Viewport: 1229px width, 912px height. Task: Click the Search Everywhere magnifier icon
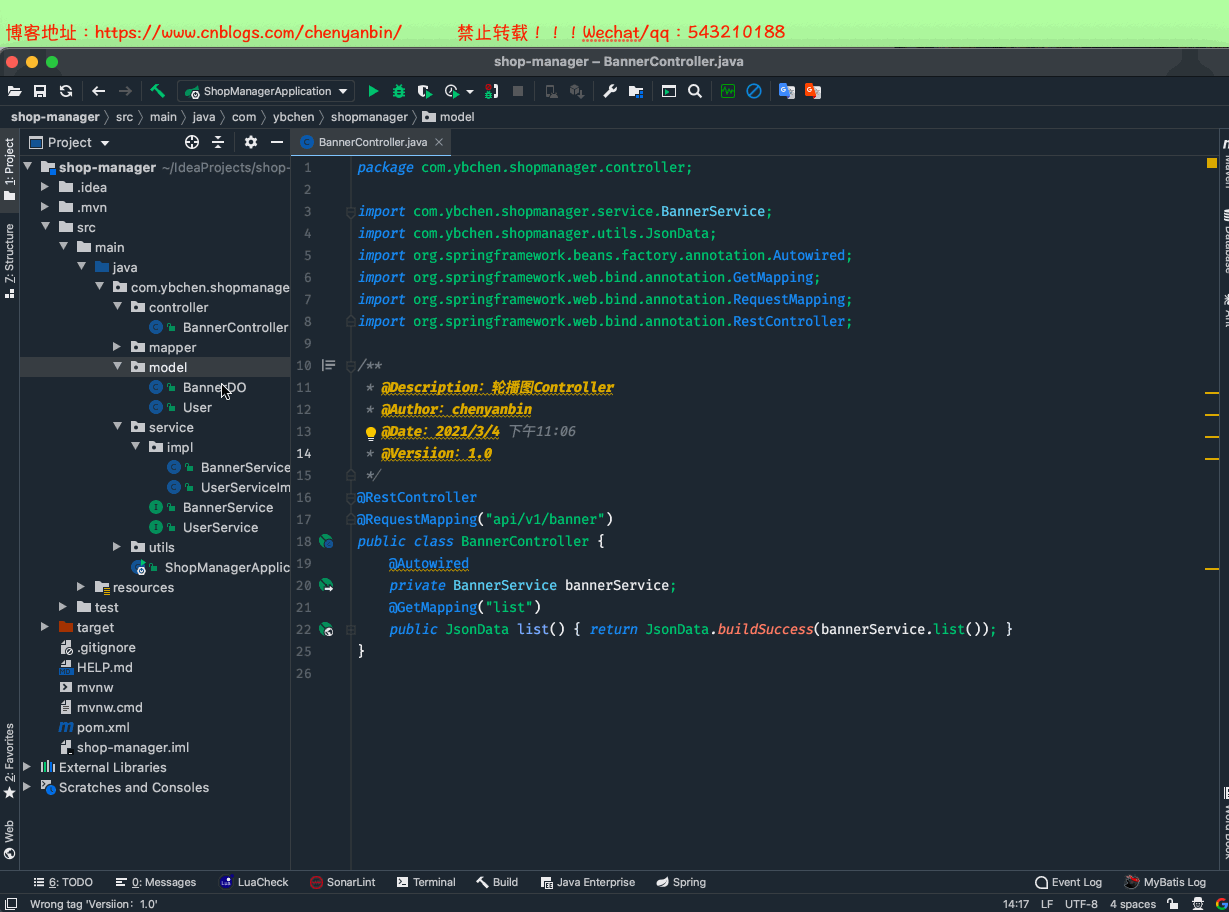click(x=695, y=91)
